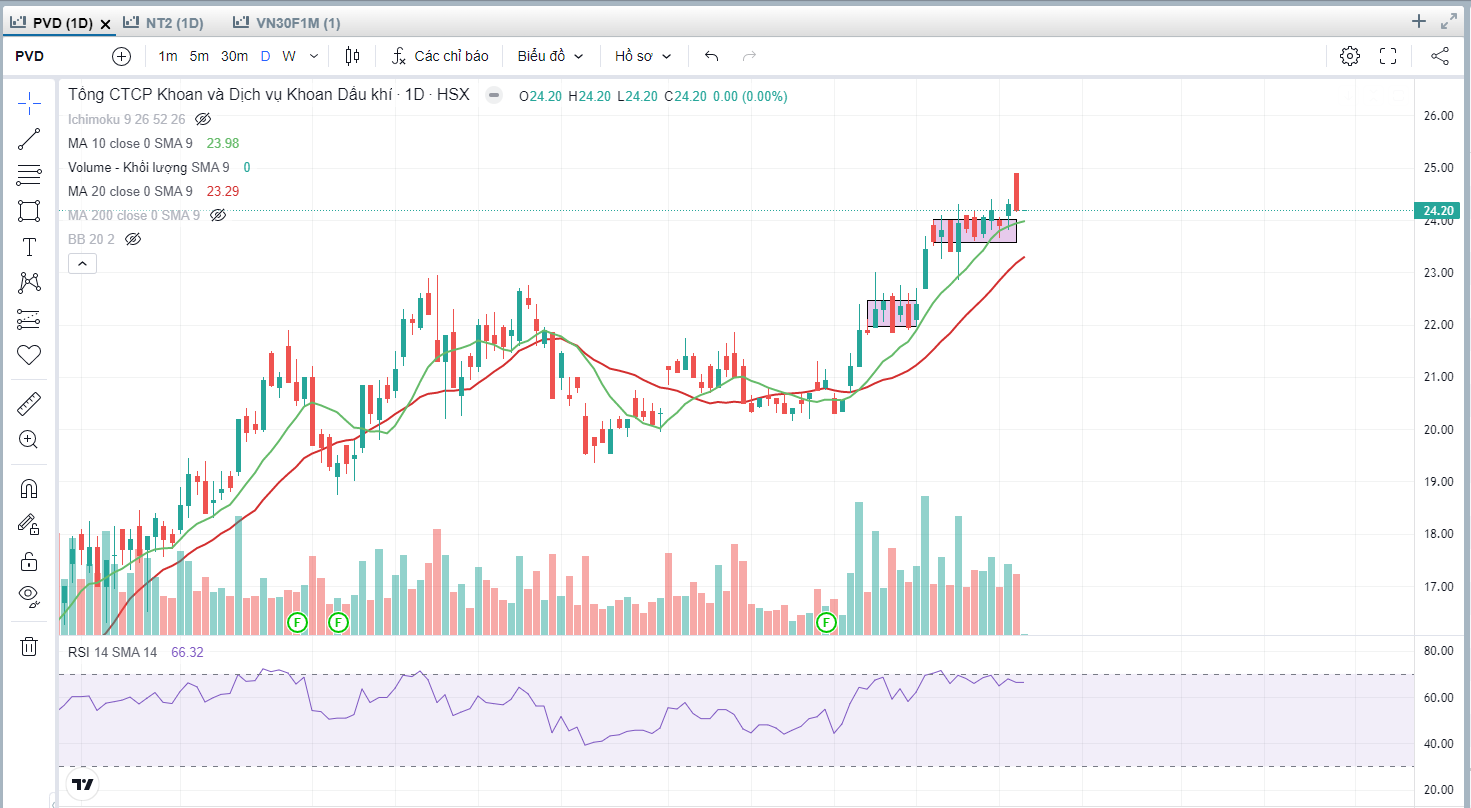Click the candlestick chart style icon
Image resolution: width=1471 pixels, height=808 pixels.
point(352,56)
